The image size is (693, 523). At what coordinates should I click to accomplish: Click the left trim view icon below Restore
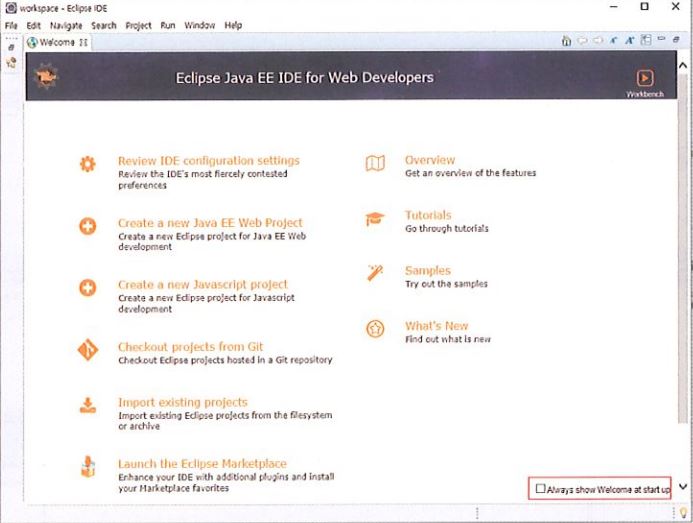[x=11, y=63]
